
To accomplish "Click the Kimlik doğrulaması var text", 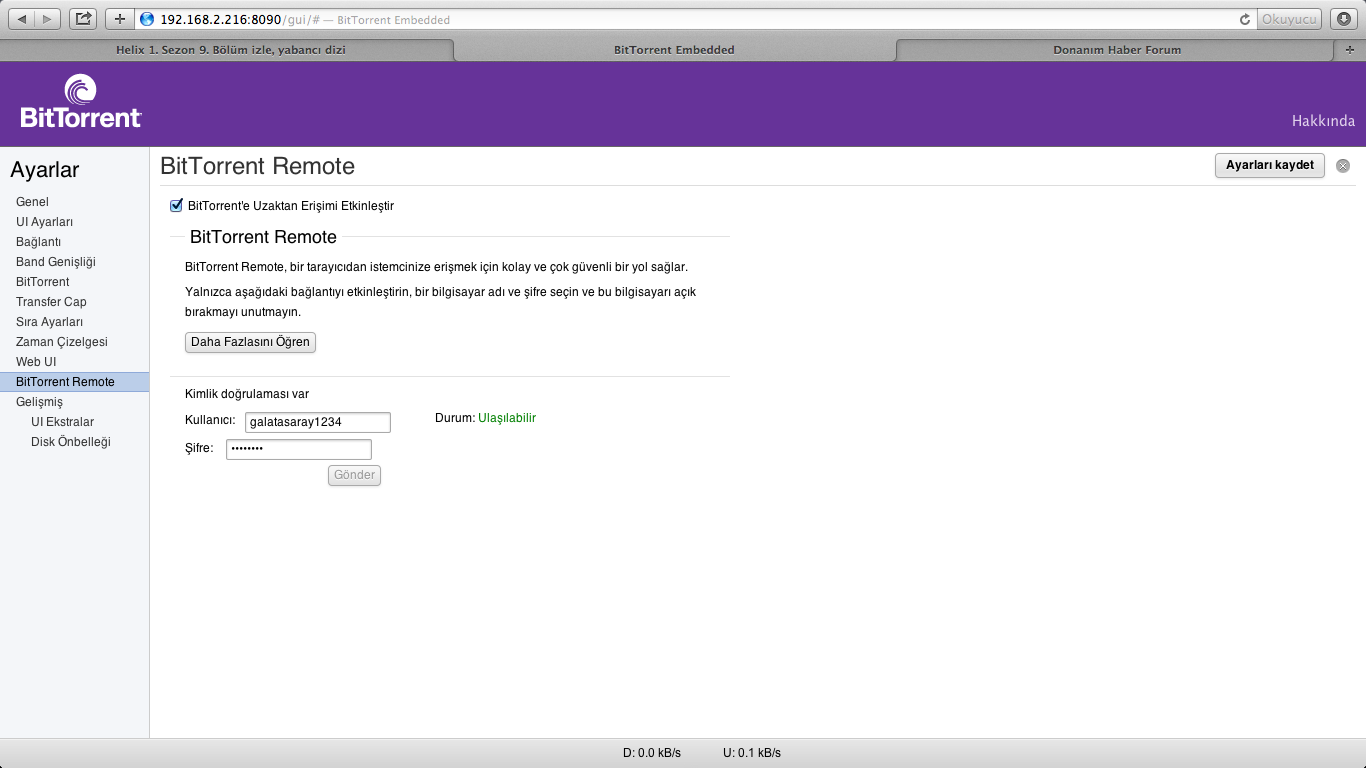I will click(247, 394).
